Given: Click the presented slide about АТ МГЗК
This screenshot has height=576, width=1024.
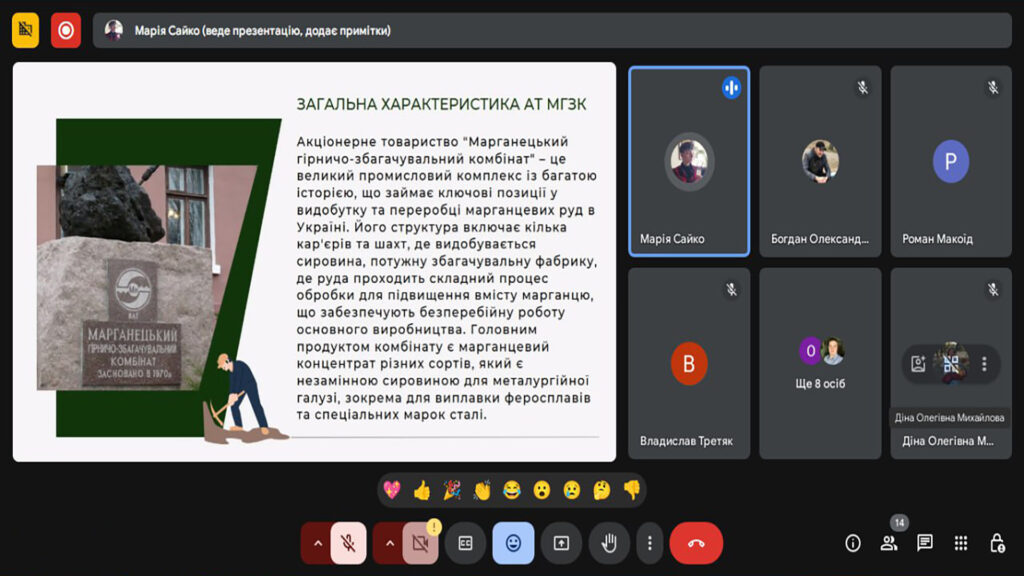Looking at the screenshot, I should click(314, 262).
